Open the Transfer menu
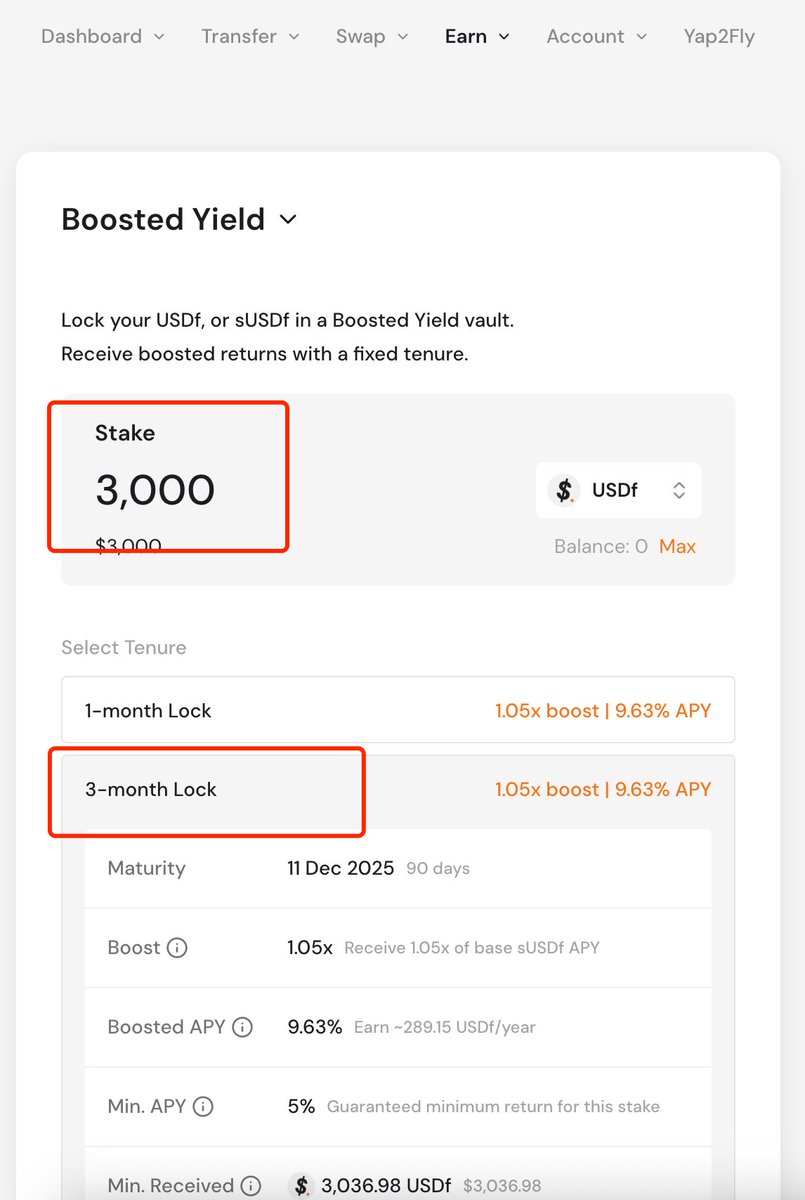The height and width of the screenshot is (1200, 805). point(250,37)
